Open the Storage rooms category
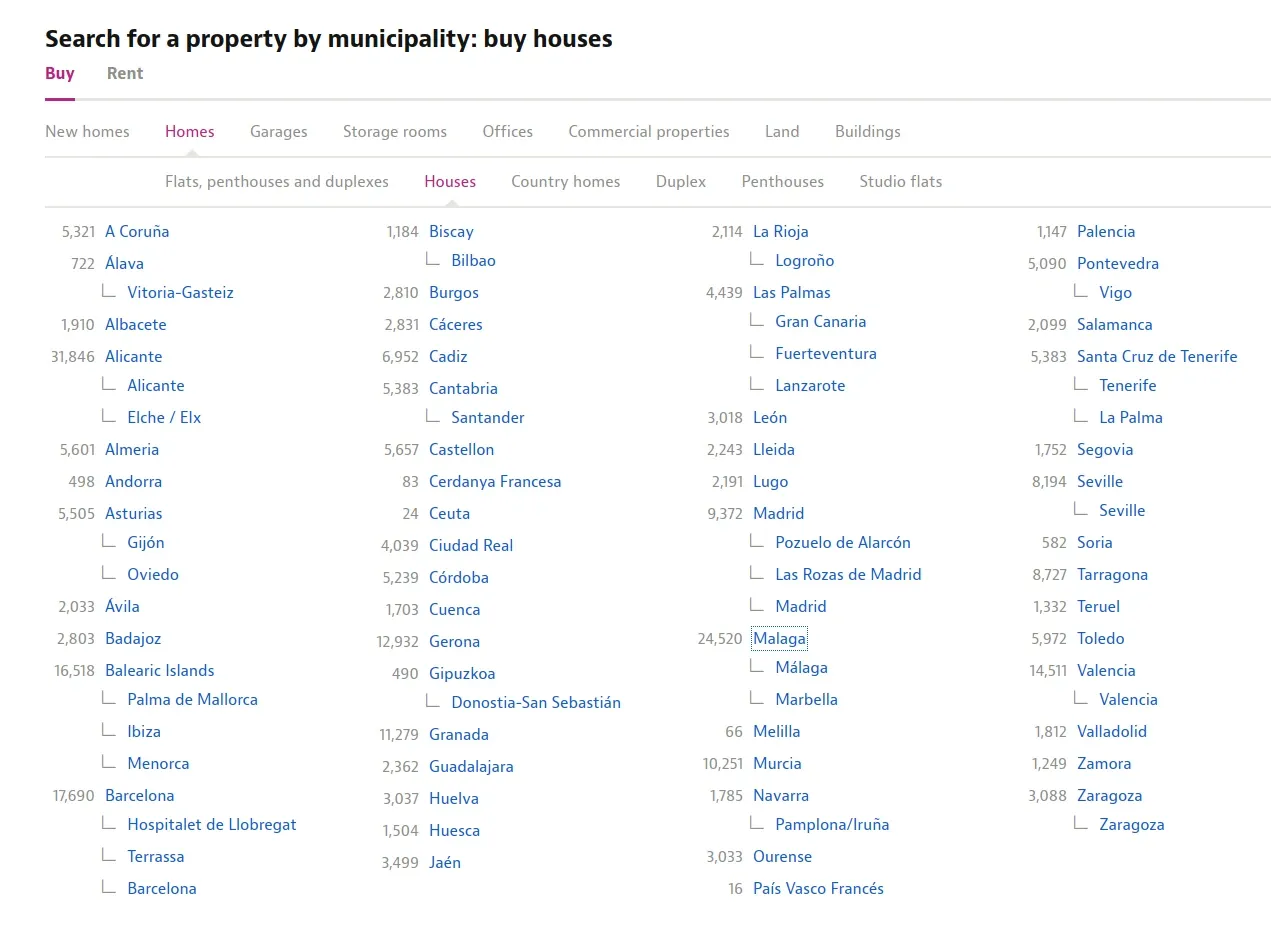This screenshot has height=936, width=1271. coord(394,131)
